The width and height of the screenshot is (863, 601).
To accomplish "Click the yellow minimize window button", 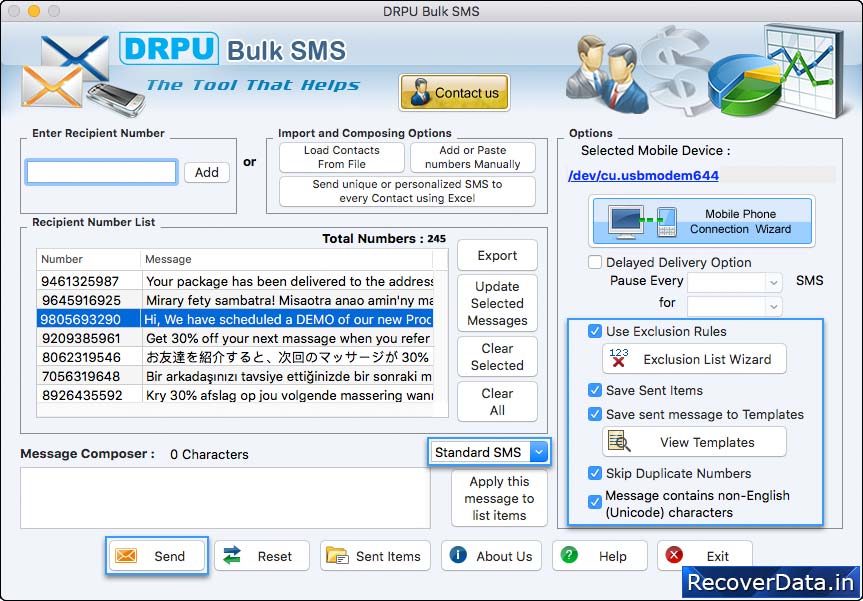I will (x=34, y=11).
